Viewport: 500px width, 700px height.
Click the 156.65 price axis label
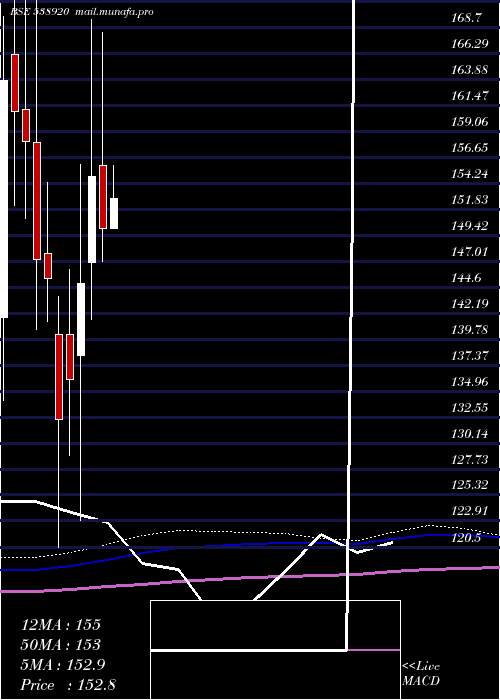(x=470, y=147)
